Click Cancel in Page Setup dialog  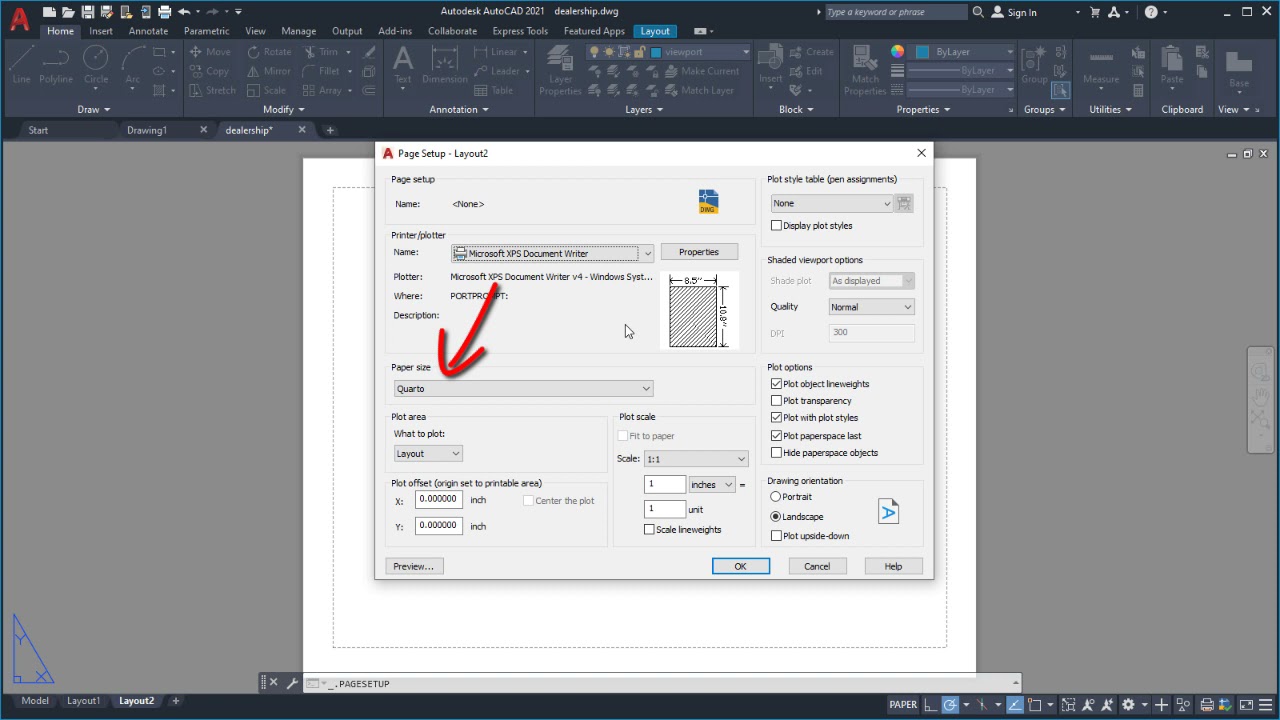[817, 566]
